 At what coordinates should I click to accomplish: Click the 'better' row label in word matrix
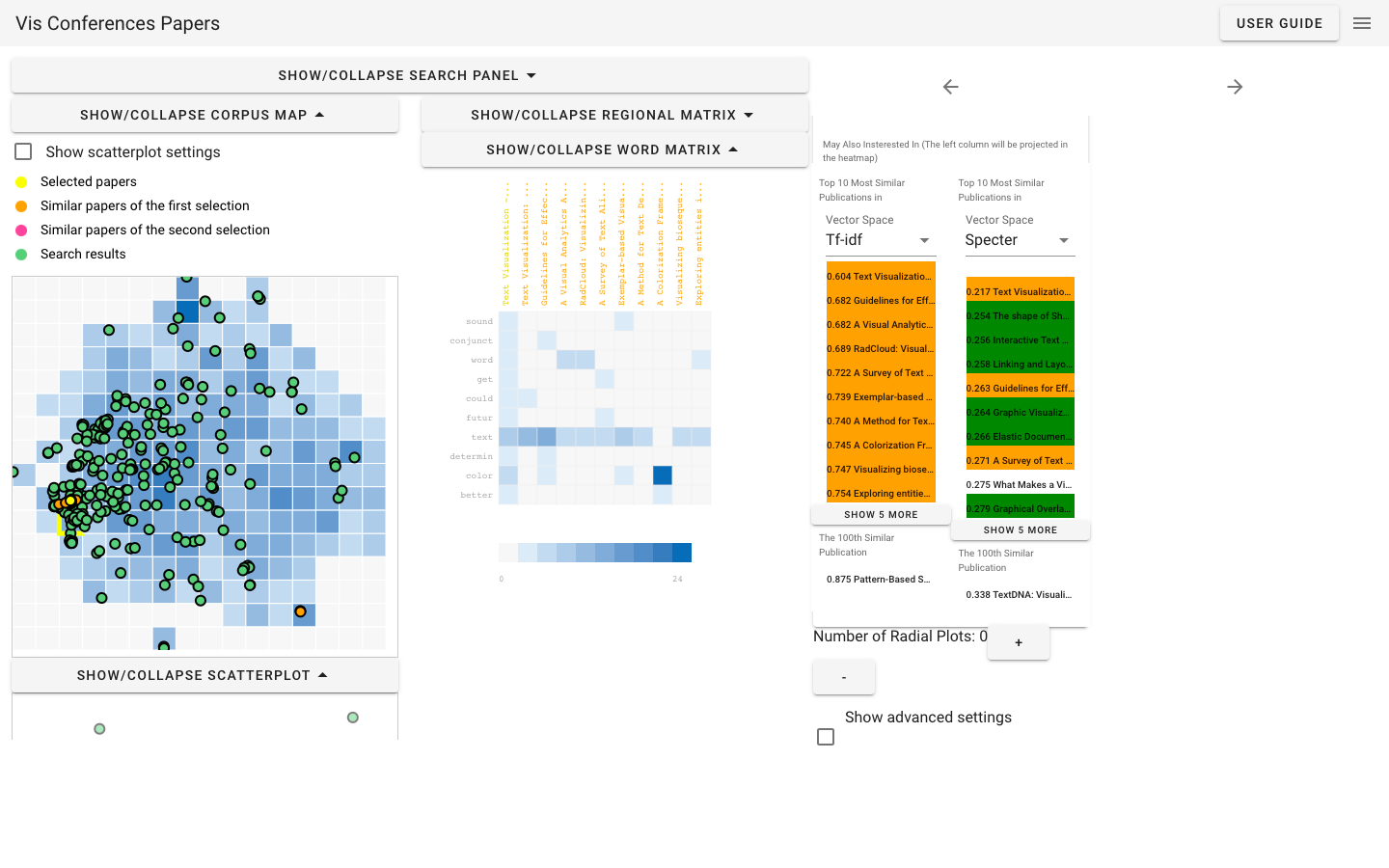pos(477,495)
